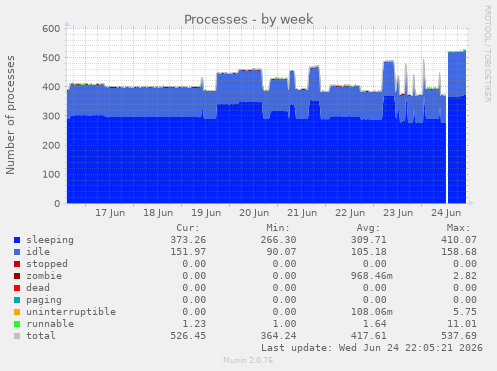Click the zombie legend color swatch
The width and height of the screenshot is (497, 371).
point(17,276)
